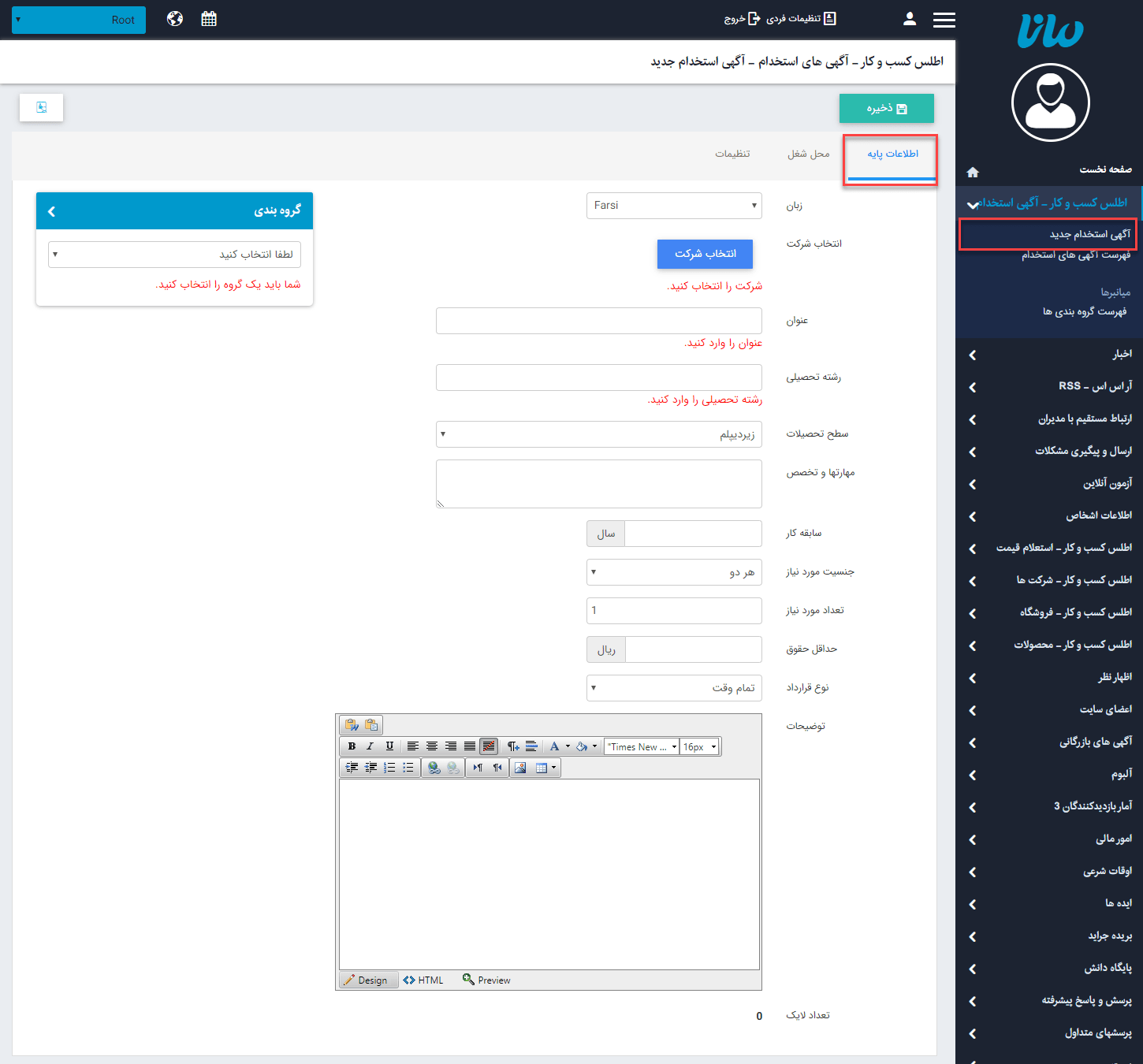Click the Insert Image icon in the editor
1143x1064 pixels.
(x=519, y=768)
